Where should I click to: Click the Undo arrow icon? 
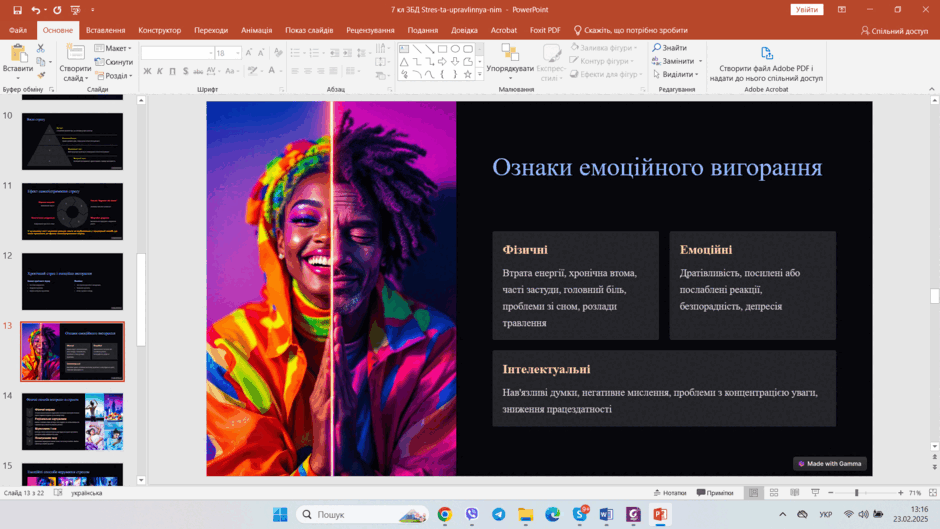pos(35,10)
